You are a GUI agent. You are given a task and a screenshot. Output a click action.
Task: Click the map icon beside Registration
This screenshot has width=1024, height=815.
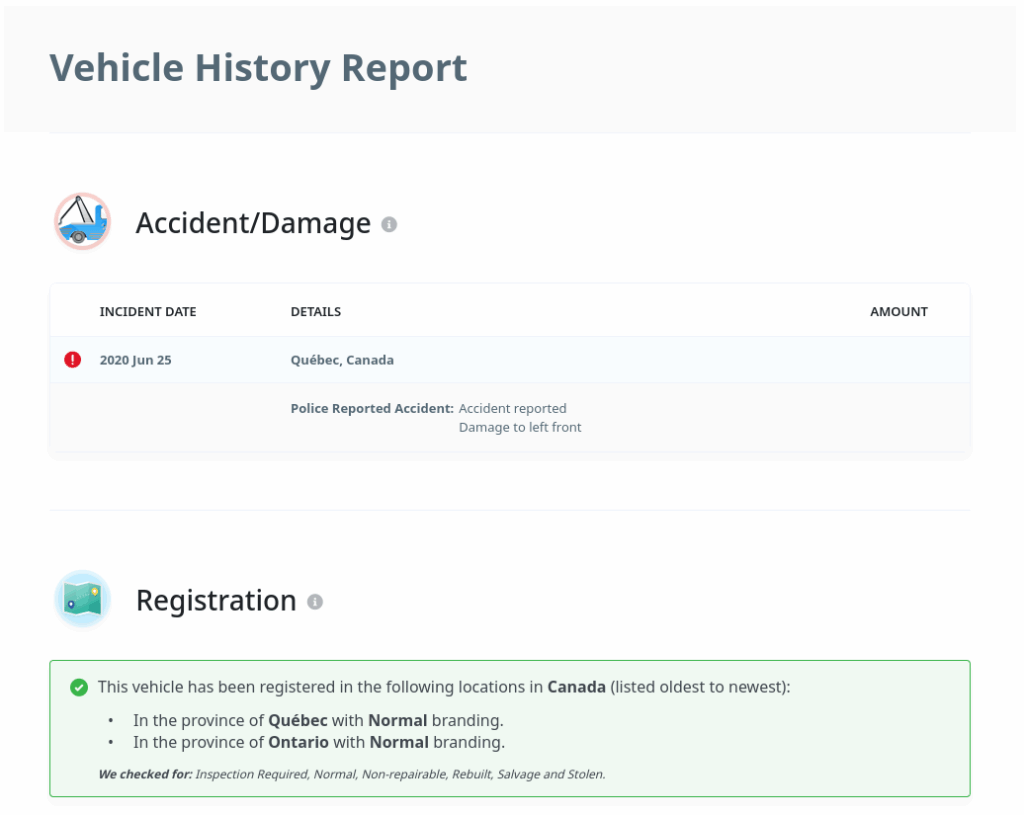point(82,599)
